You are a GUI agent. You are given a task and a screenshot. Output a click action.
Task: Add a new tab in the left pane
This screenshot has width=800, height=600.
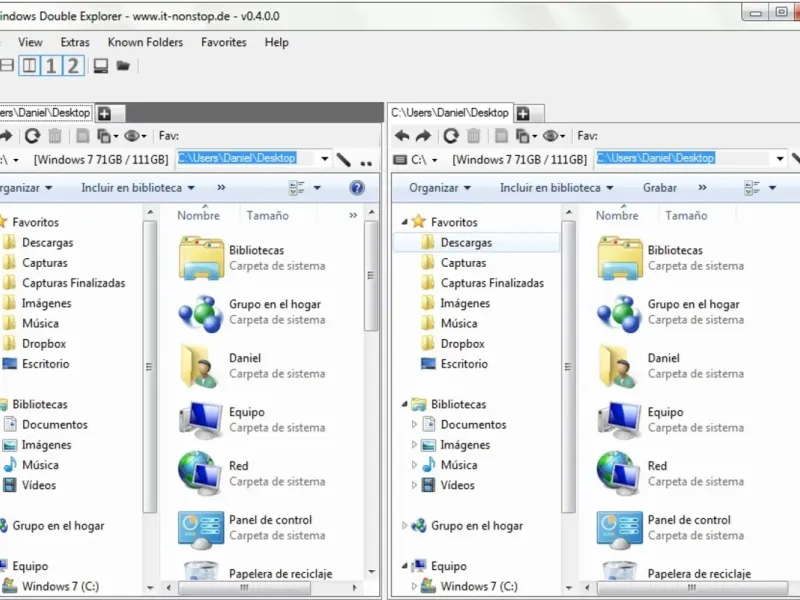105,113
